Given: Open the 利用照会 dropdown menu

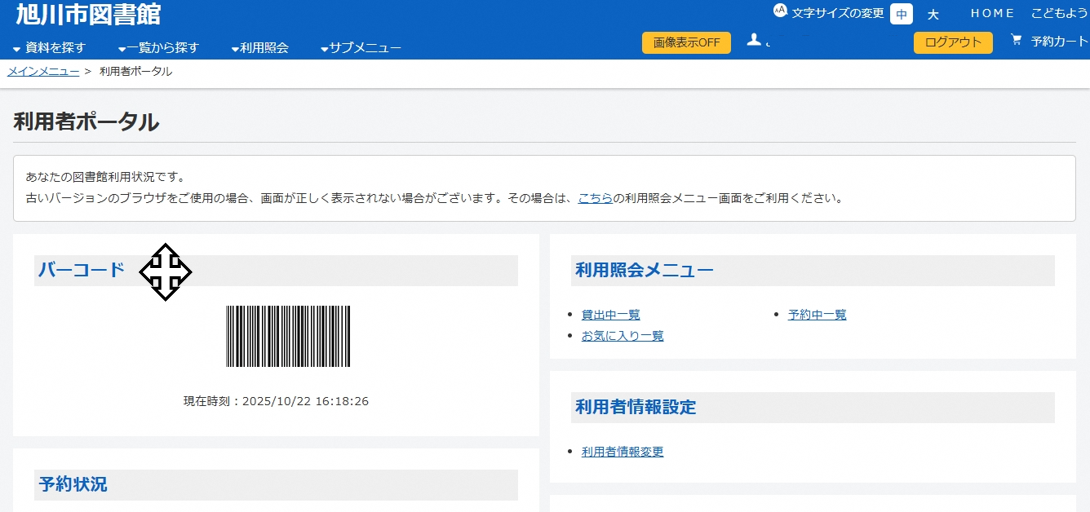Looking at the screenshot, I should [x=259, y=48].
